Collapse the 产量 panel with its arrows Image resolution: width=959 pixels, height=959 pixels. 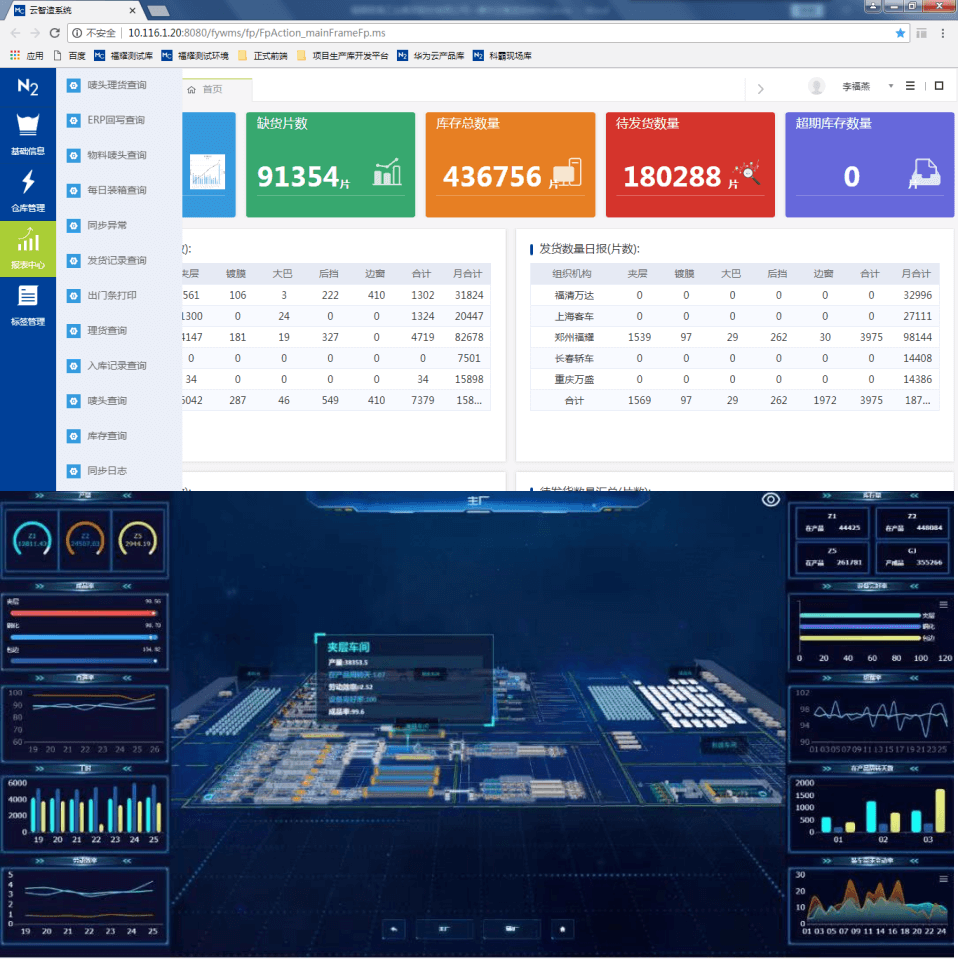pyautogui.click(x=126, y=496)
